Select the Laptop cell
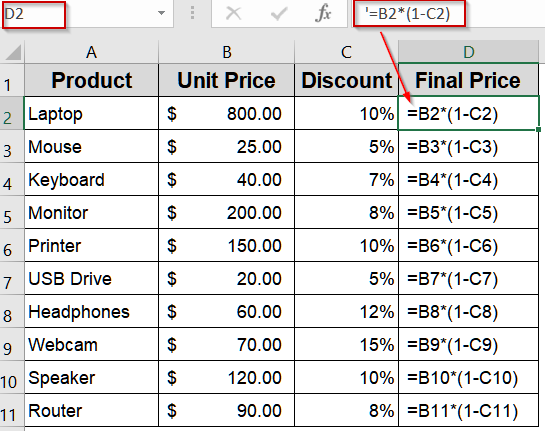The height and width of the screenshot is (431, 545). (x=91, y=113)
